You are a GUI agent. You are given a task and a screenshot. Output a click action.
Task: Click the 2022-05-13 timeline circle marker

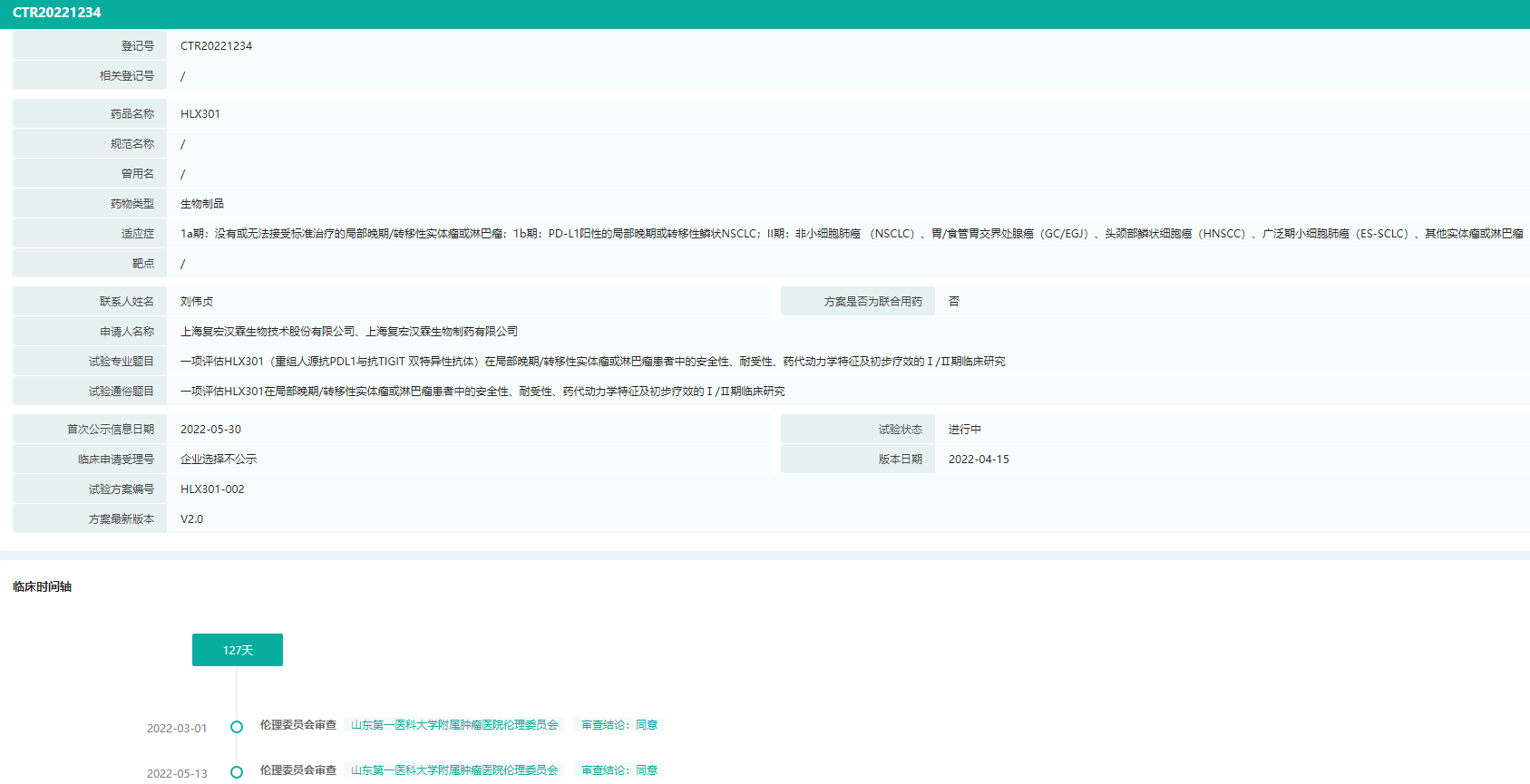coord(237,772)
